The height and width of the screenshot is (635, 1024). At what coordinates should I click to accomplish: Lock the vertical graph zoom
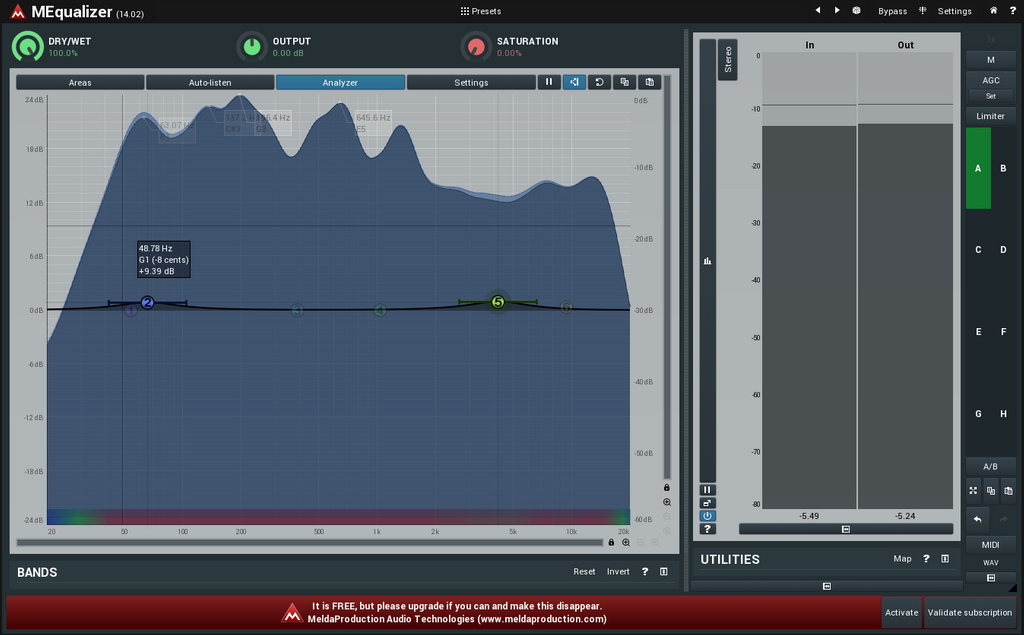click(667, 487)
